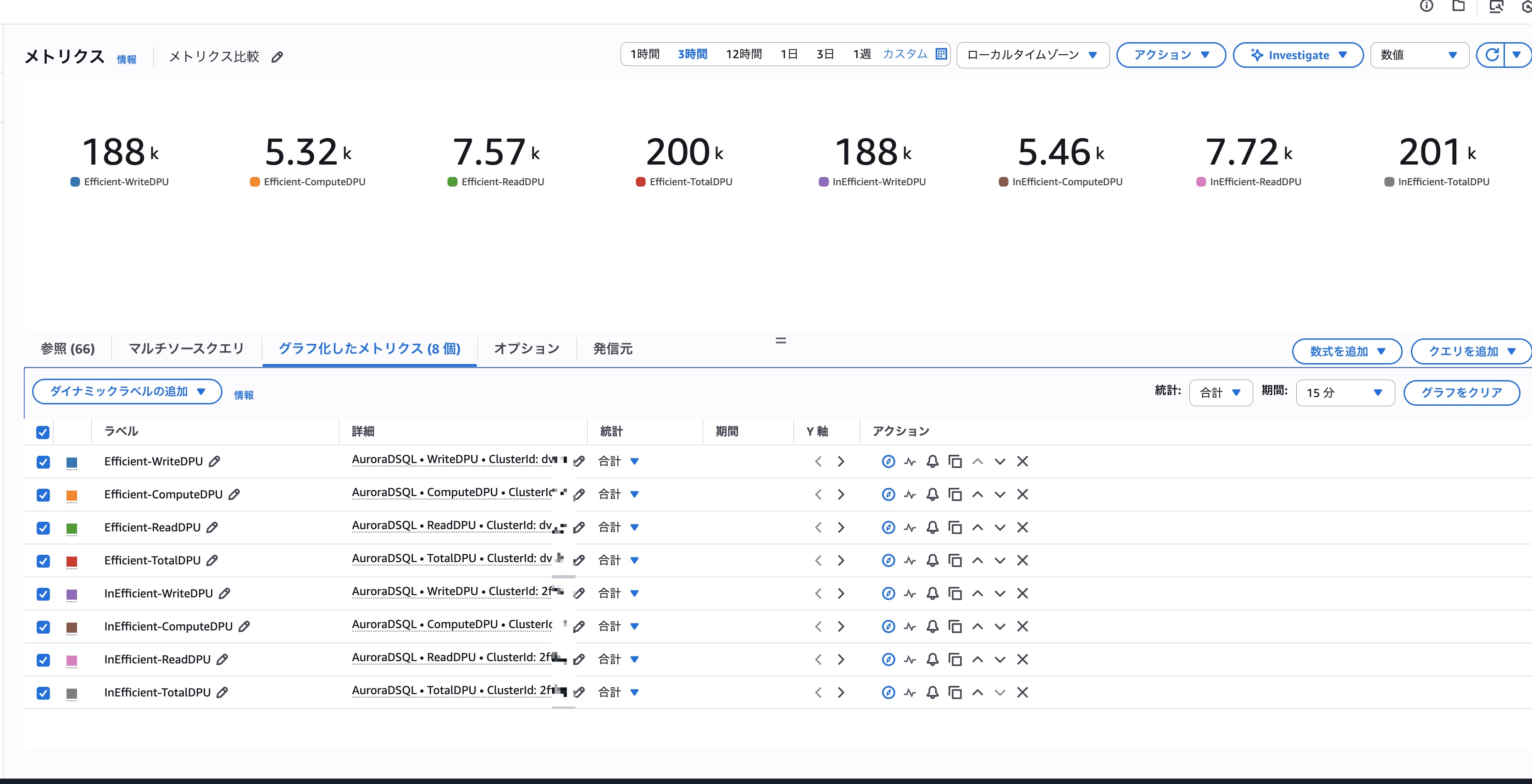Click the orange color swatch for Efficient-ComputeDPU
The image size is (1532, 784).
72,495
